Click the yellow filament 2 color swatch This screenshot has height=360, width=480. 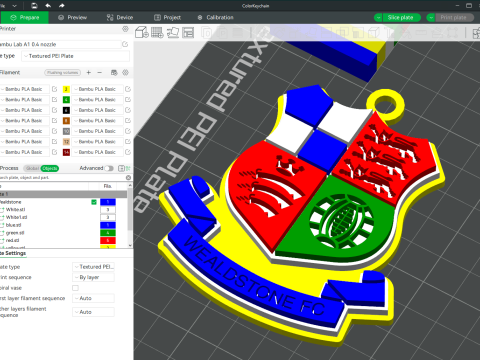click(x=66, y=89)
